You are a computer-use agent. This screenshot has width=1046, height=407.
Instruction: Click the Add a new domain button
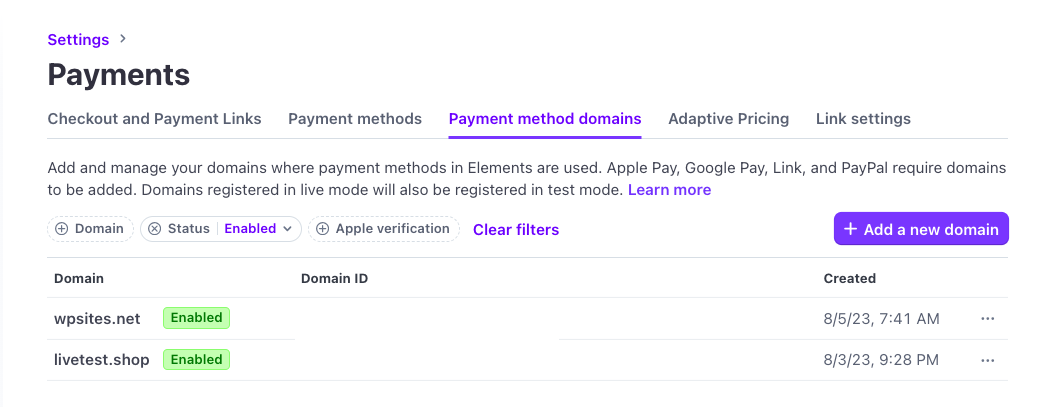tap(921, 229)
